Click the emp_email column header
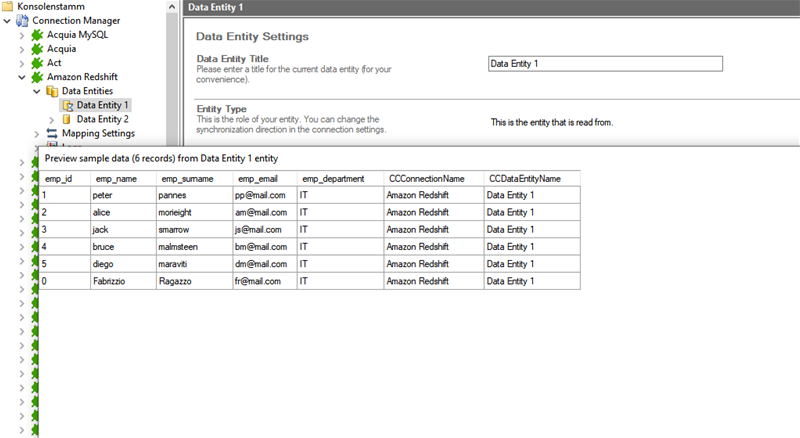 pos(260,179)
